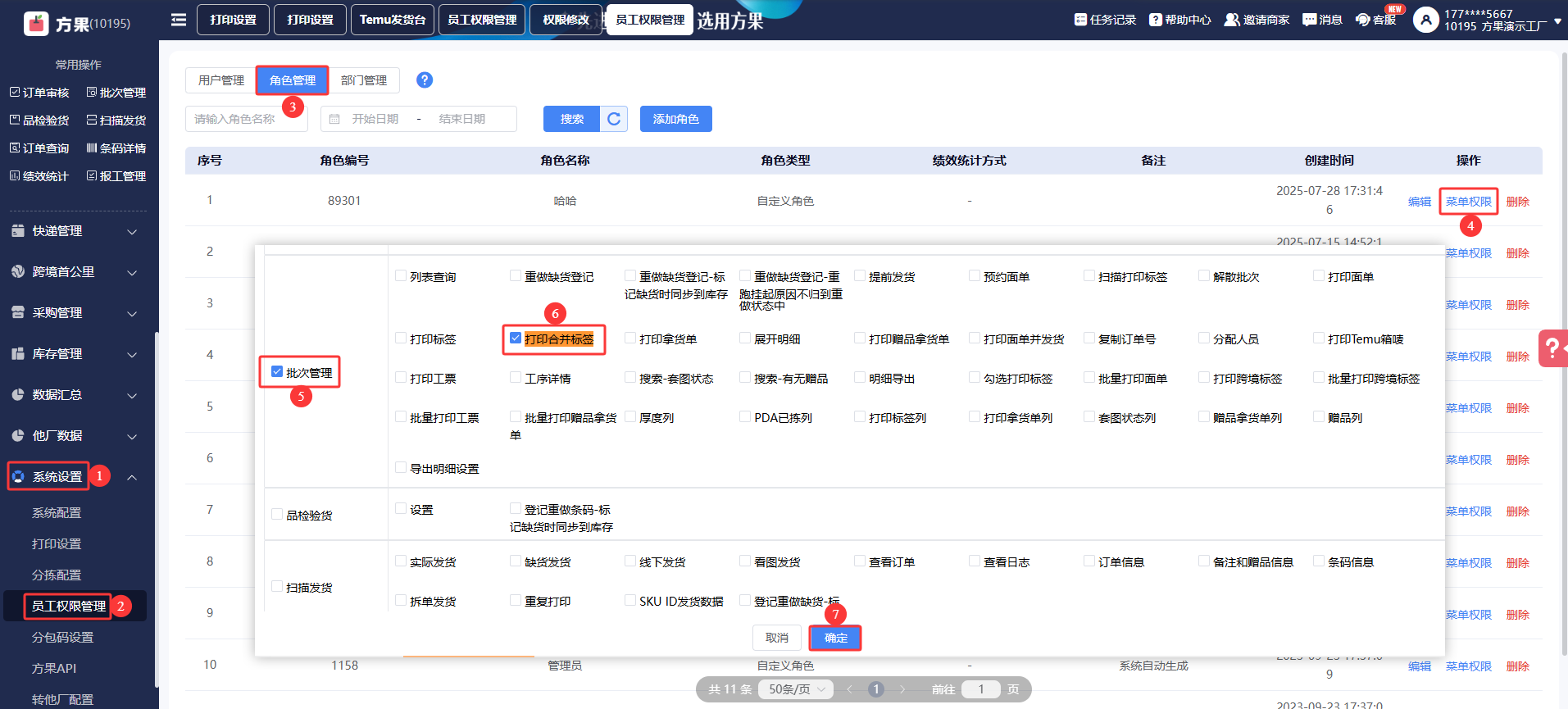Collapse the 系统设置 sidebar section
This screenshot has width=1568, height=709.
[131, 477]
